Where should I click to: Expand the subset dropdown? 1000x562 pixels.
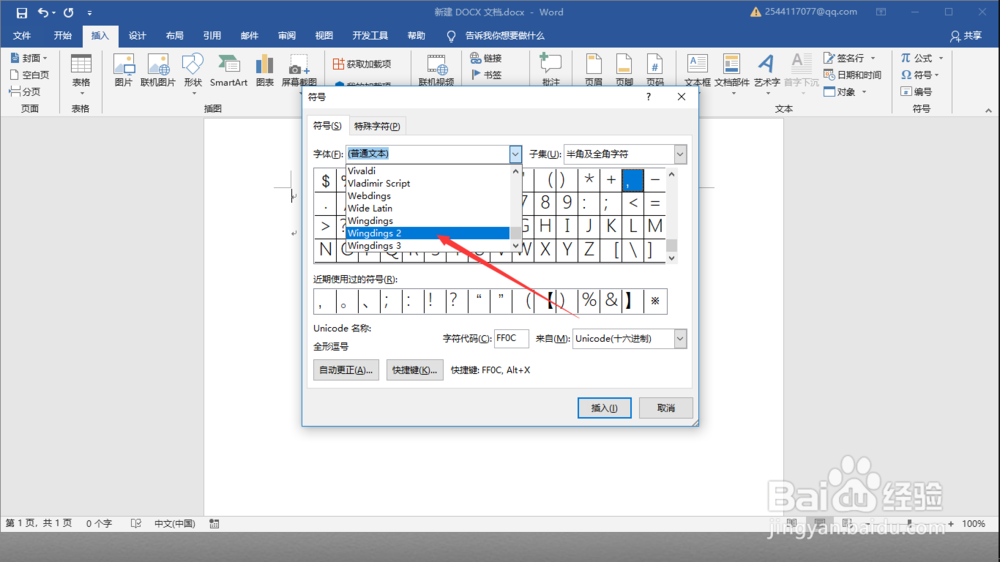click(x=680, y=154)
